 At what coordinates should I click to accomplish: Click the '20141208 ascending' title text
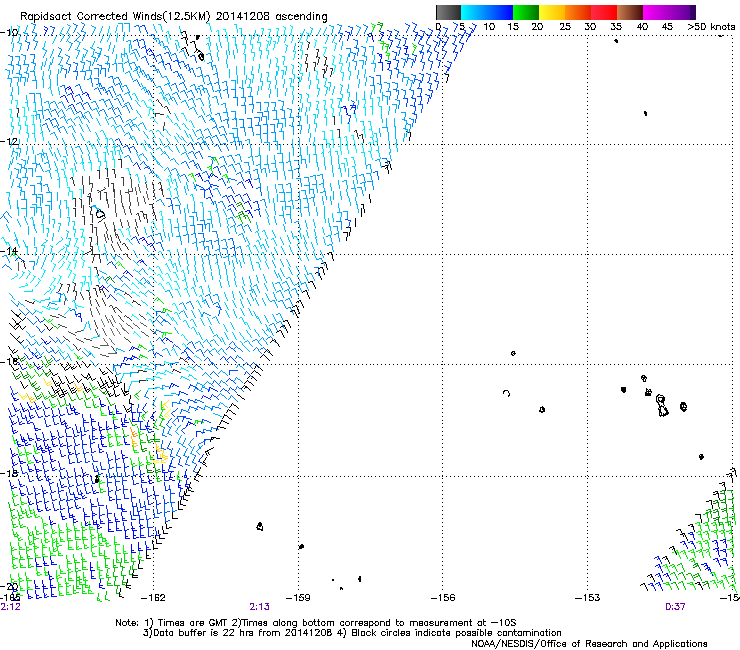(271, 17)
